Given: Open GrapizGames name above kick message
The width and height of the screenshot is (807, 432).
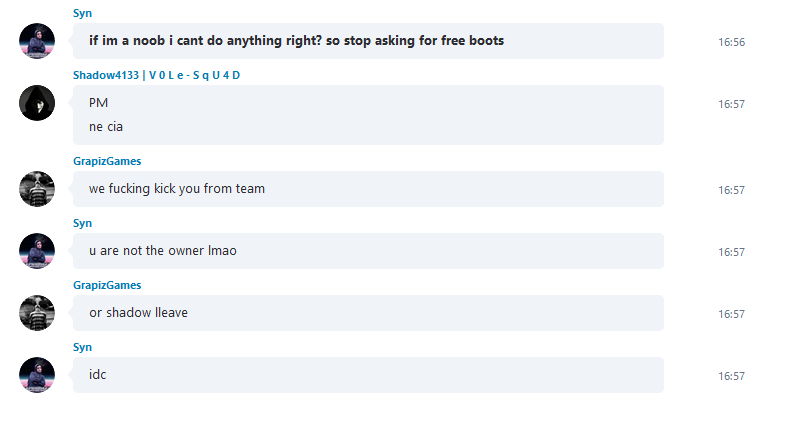Looking at the screenshot, I should click(107, 161).
